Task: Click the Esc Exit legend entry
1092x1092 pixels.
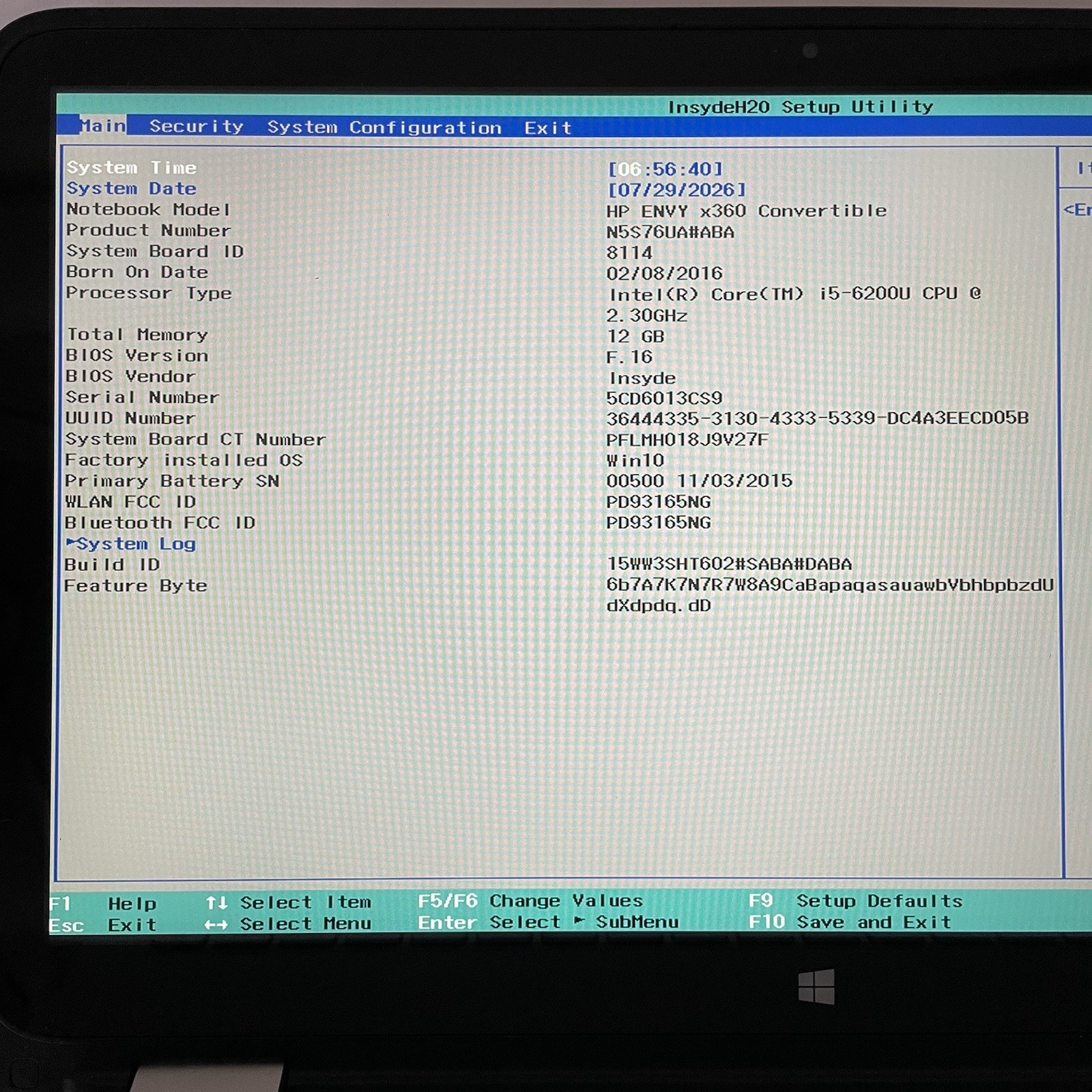Action: (103, 925)
